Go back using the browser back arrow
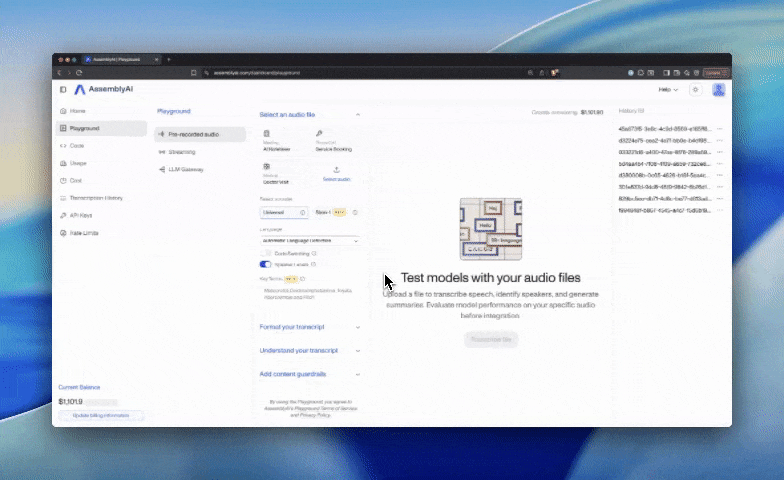784x480 pixels. (x=60, y=73)
